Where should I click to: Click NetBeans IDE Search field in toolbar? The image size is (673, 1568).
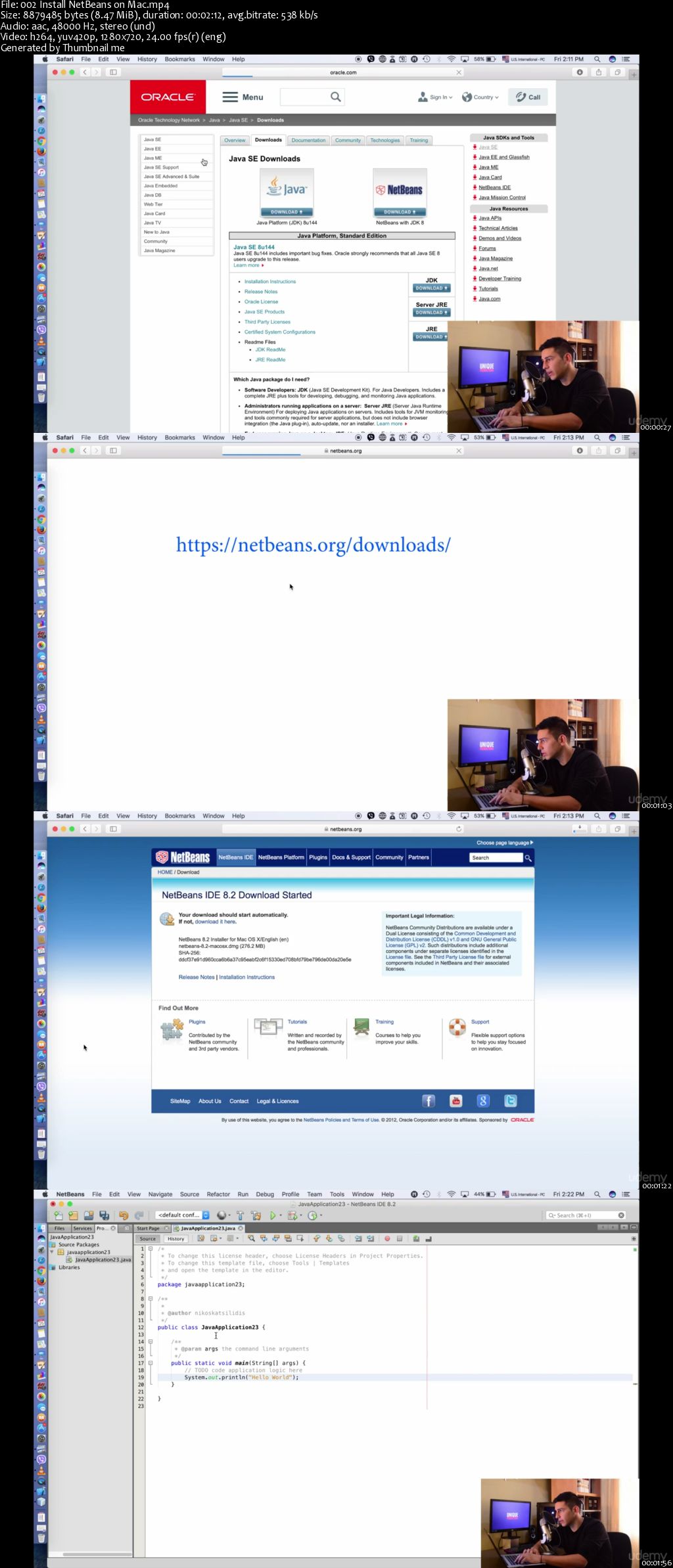585,1215
